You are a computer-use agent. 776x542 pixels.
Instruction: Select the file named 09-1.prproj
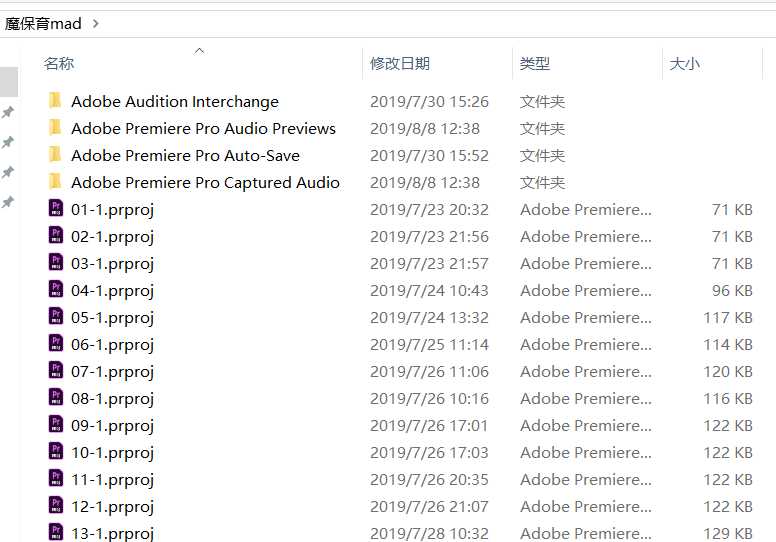point(112,426)
